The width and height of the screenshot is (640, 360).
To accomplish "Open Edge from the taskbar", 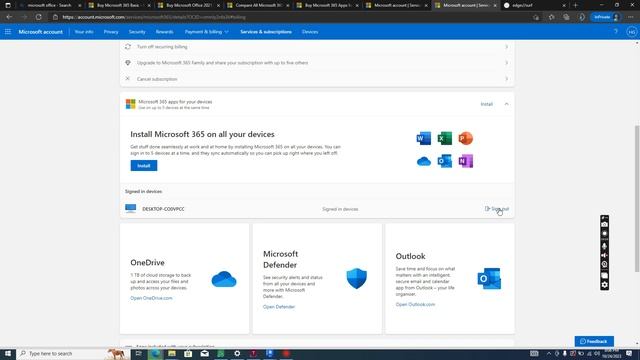I will [155, 353].
